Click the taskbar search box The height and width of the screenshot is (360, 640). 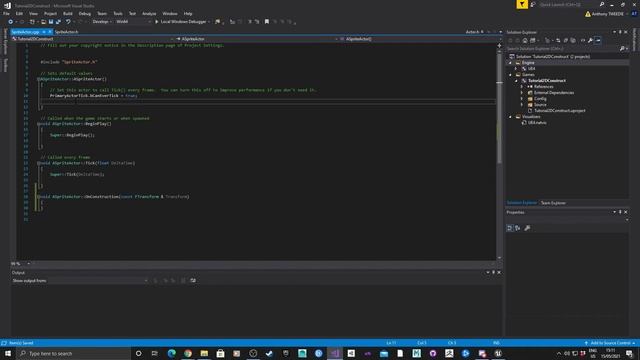73,353
